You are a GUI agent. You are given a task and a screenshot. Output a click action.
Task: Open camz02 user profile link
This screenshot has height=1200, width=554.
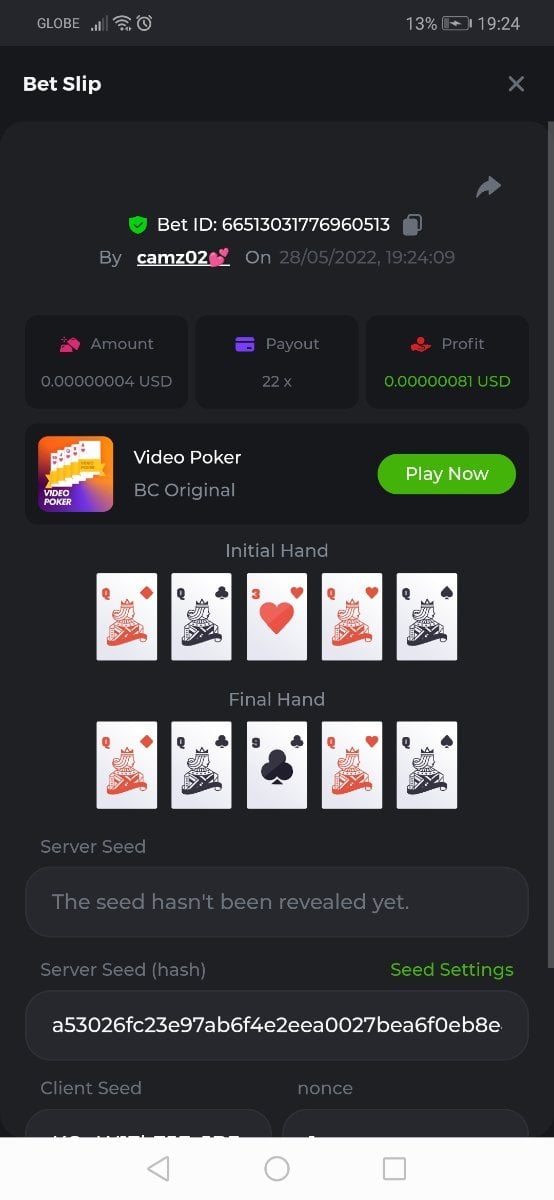(183, 257)
